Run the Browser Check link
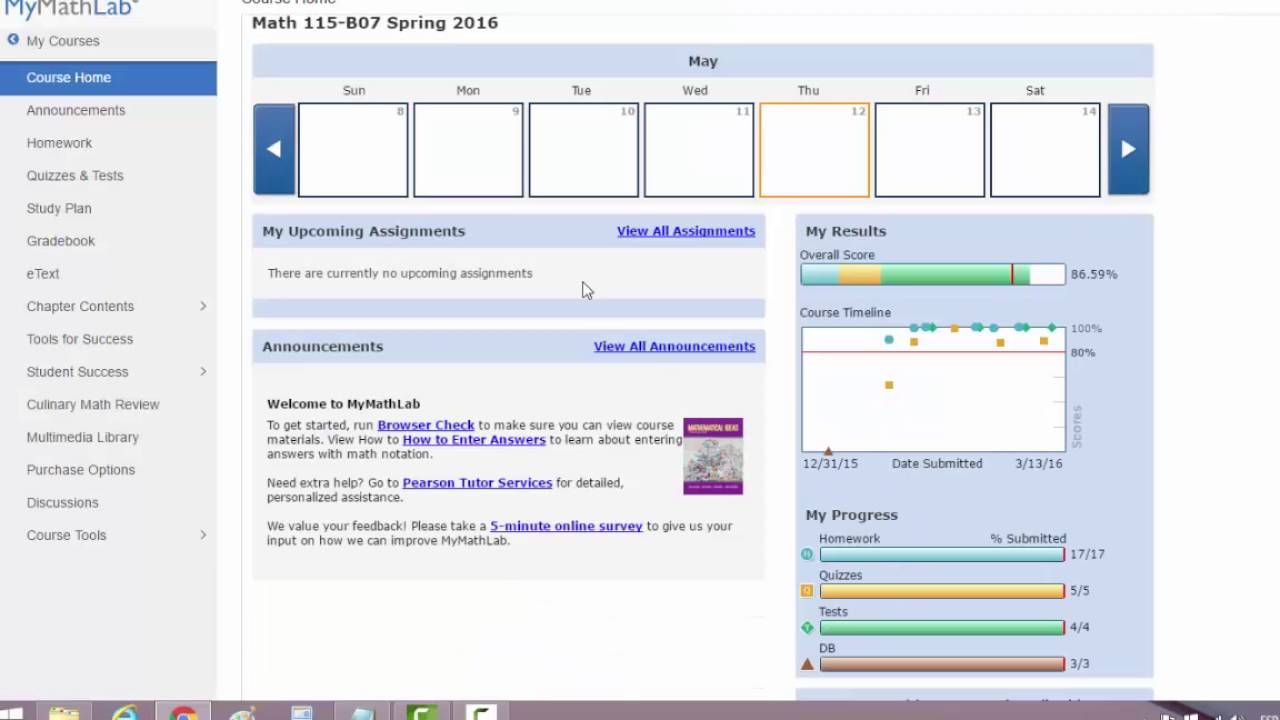Image resolution: width=1280 pixels, height=720 pixels. pyautogui.click(x=426, y=425)
